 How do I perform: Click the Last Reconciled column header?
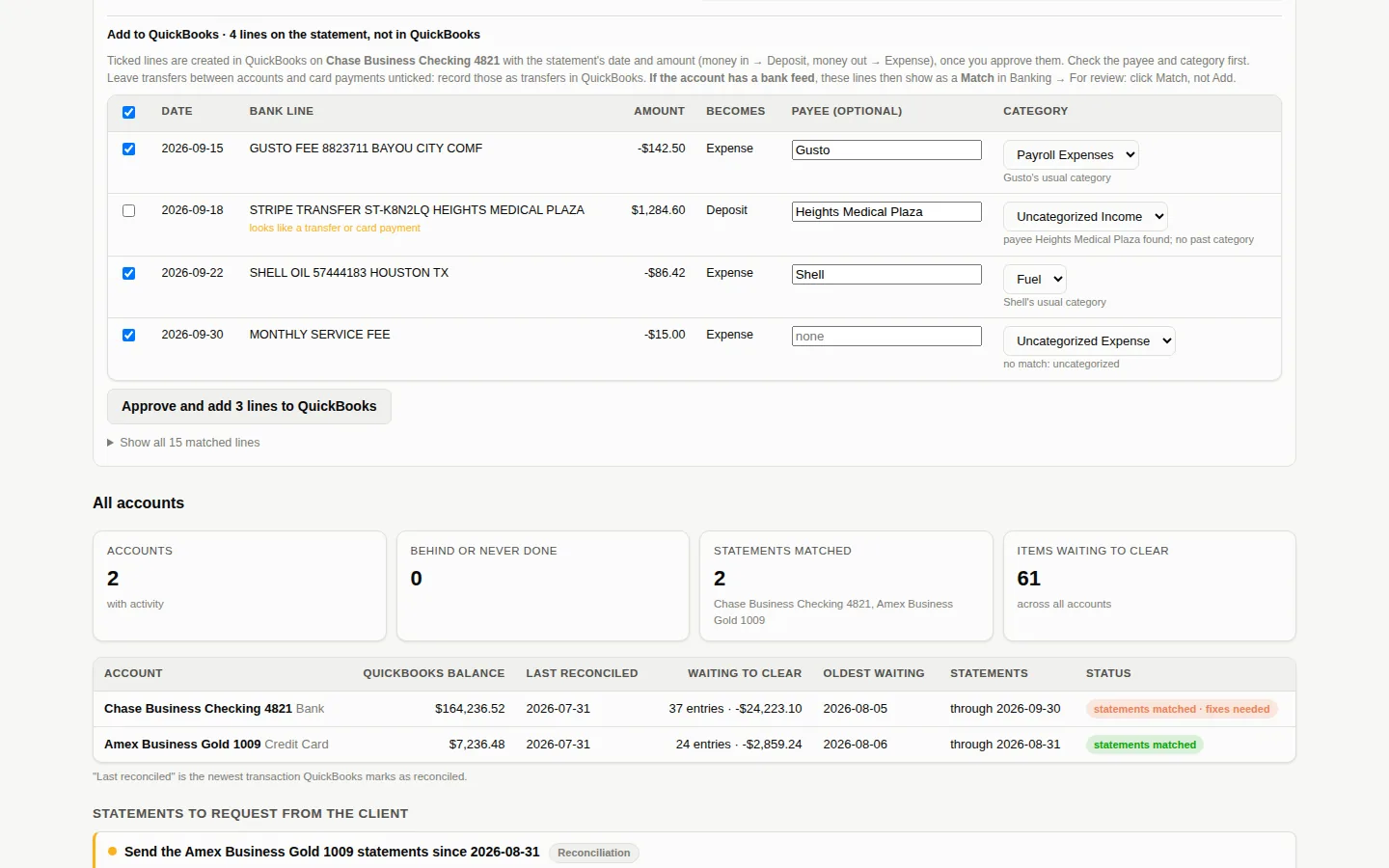582,674
